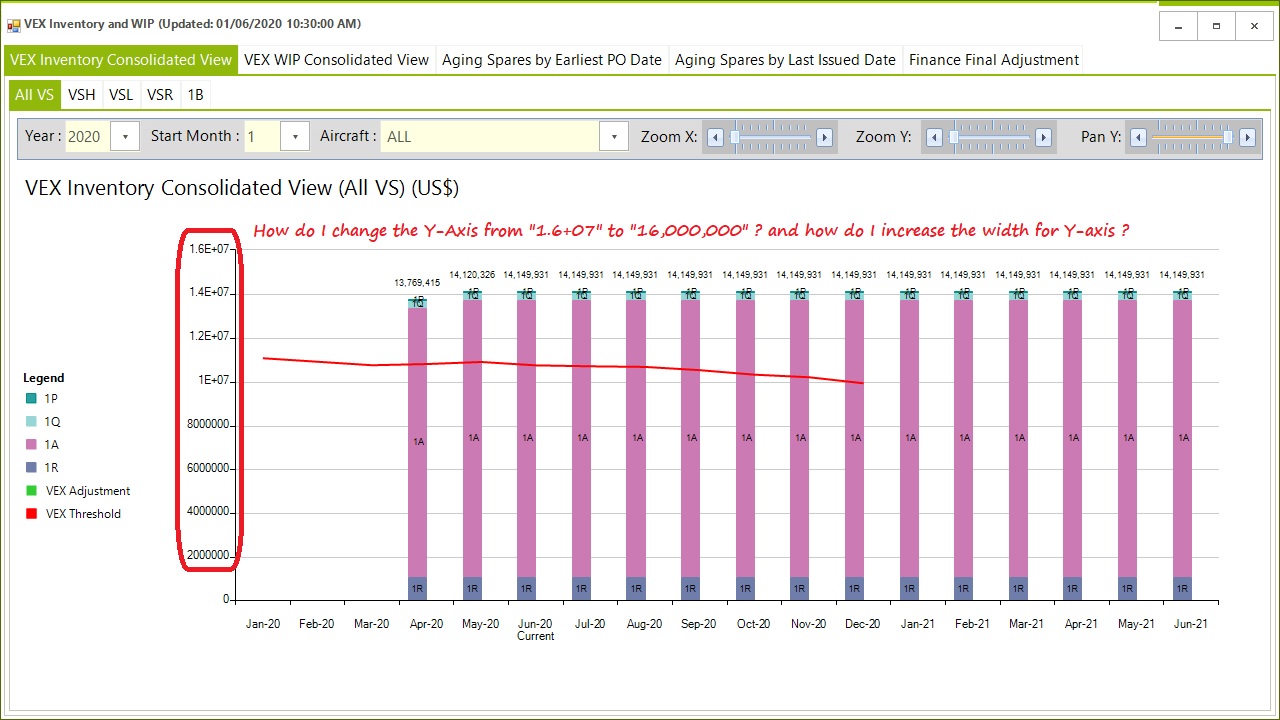Open the Year dropdown arrow
1280x720 pixels.
125,137
